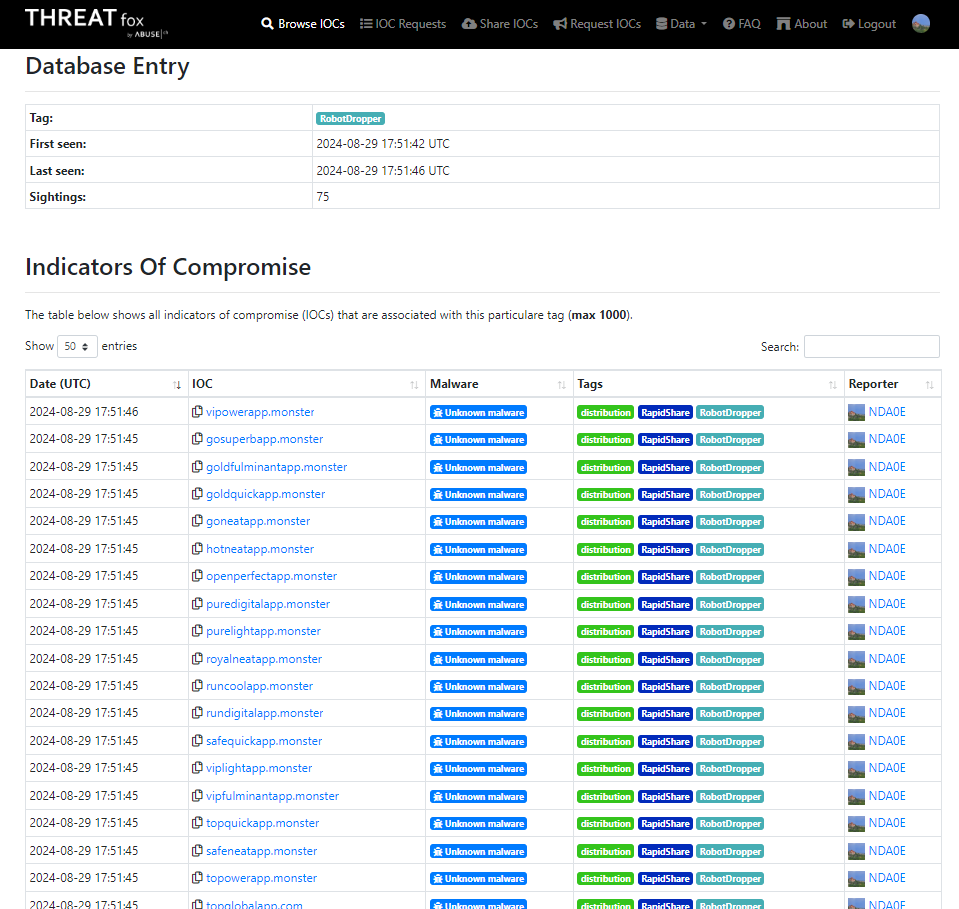Open the FAQ page
Image resolution: width=959 pixels, height=909 pixels.
(x=741, y=24)
